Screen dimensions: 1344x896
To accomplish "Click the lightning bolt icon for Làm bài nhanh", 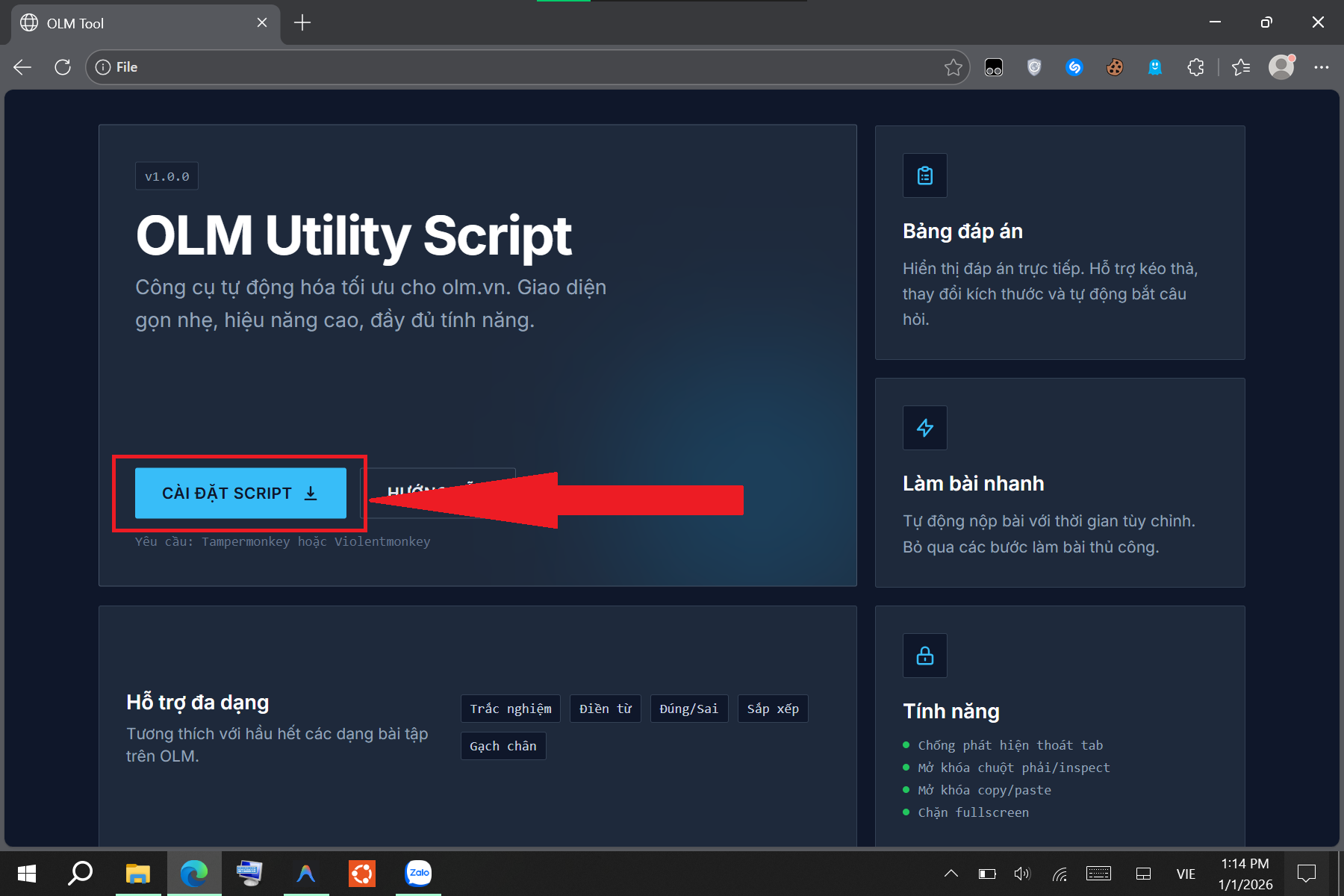I will (x=924, y=428).
